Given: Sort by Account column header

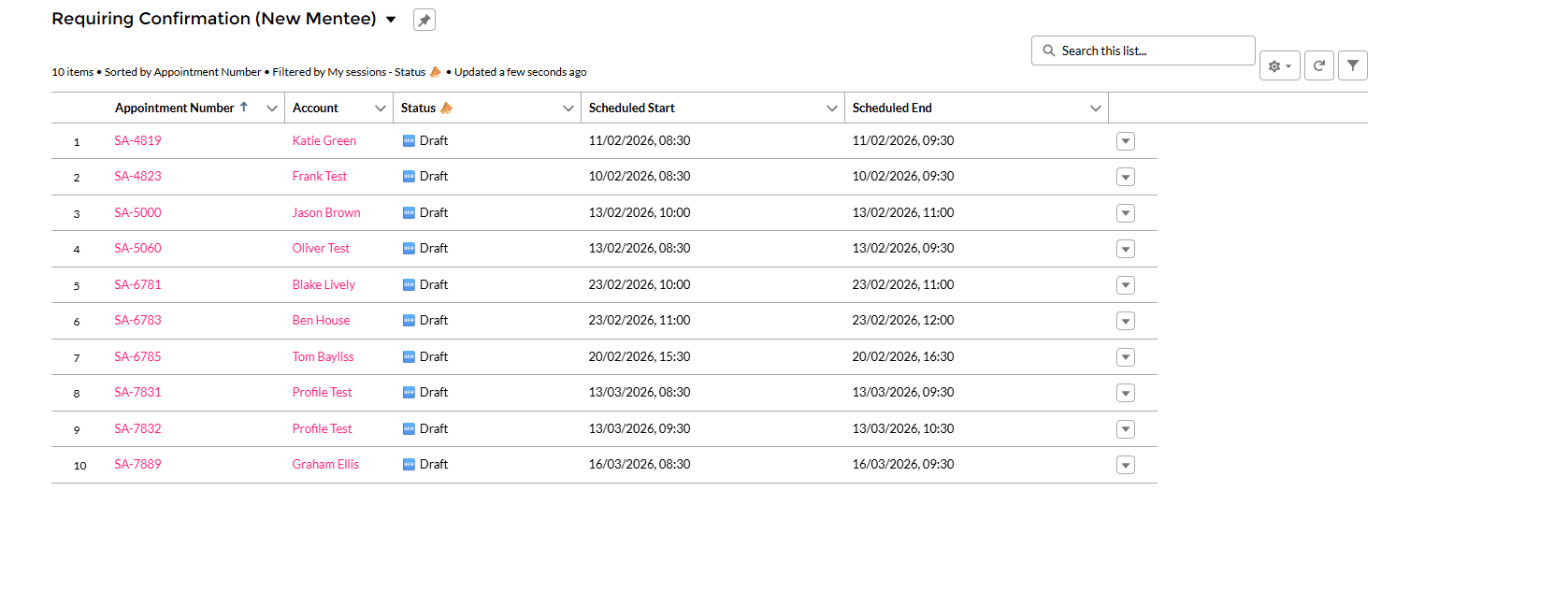Looking at the screenshot, I should [315, 108].
